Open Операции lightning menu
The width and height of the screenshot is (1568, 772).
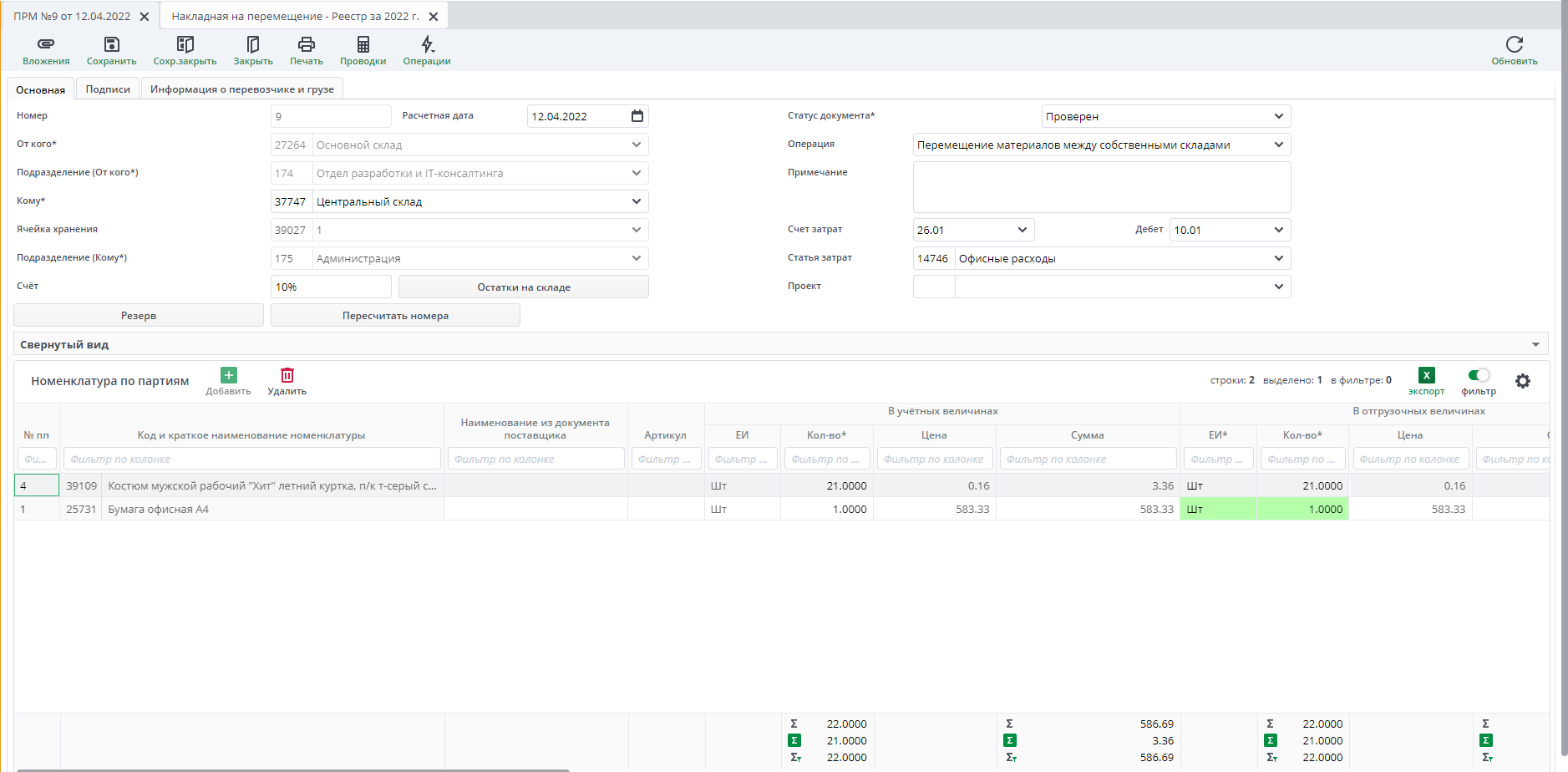pos(427,44)
